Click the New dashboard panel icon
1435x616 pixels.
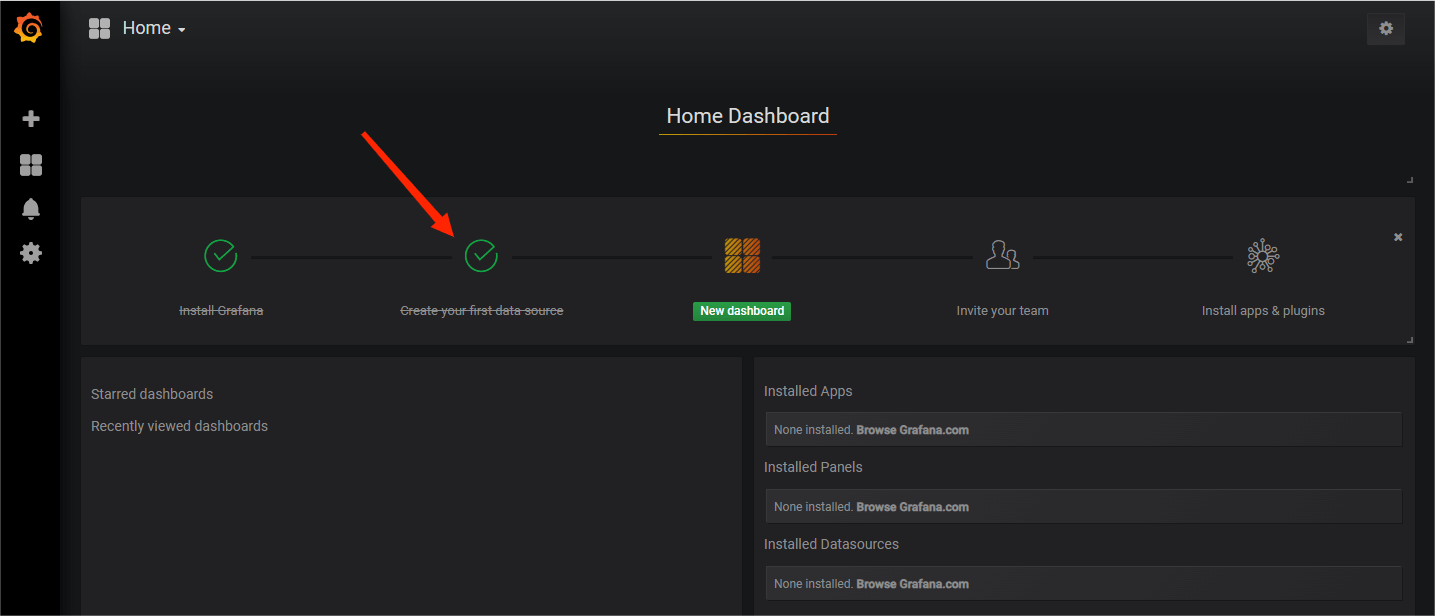[x=742, y=255]
